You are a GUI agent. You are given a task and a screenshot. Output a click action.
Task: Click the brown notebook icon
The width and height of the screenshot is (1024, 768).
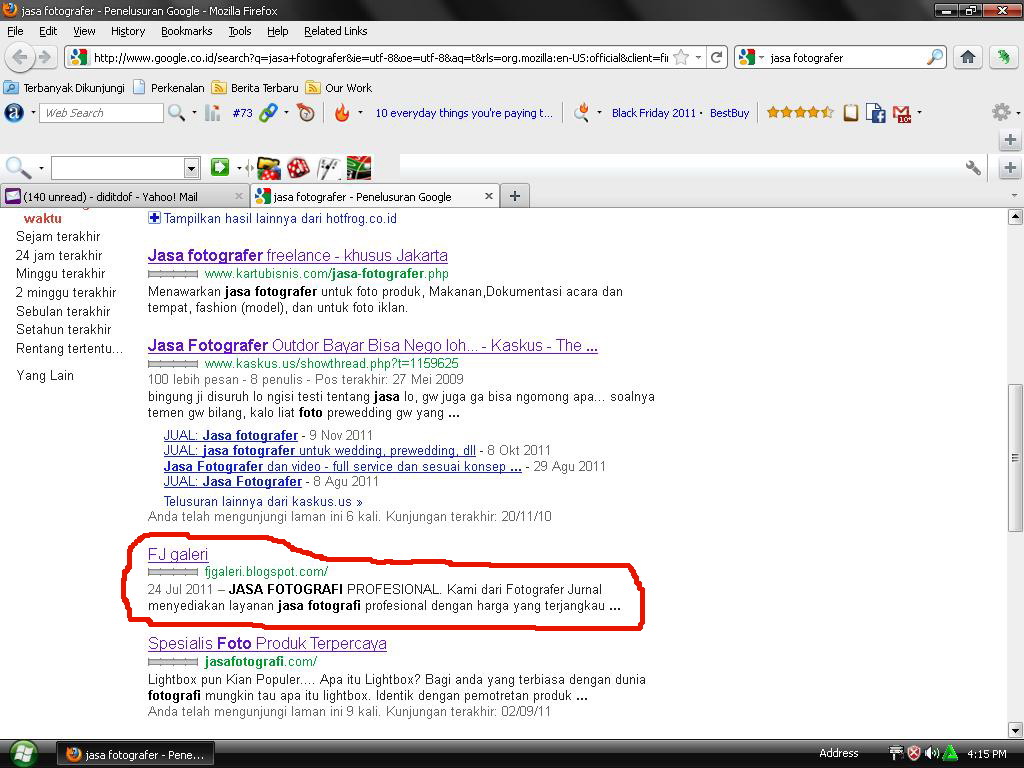pos(850,113)
